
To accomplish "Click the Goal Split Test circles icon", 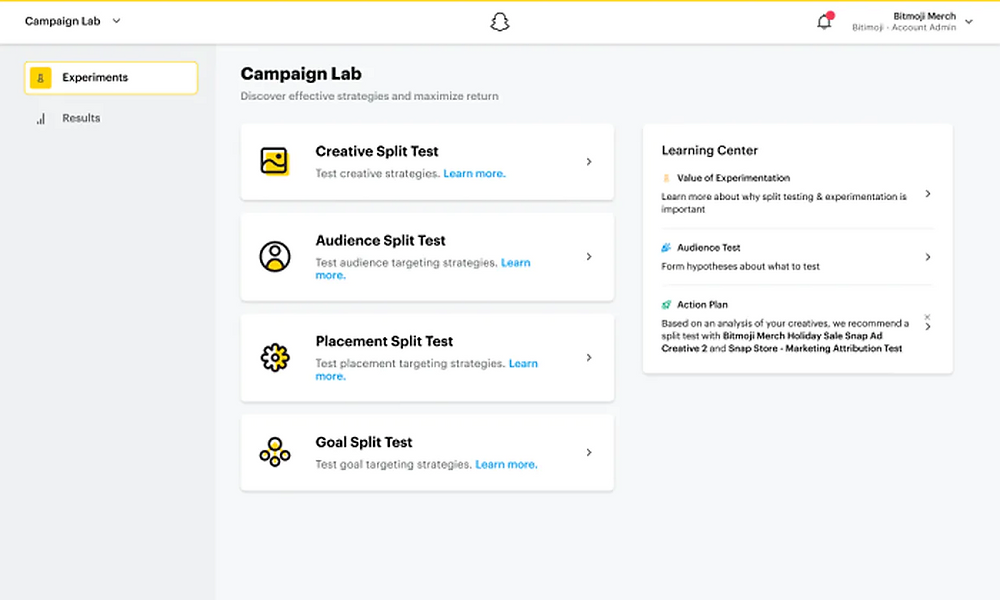I will pyautogui.click(x=275, y=452).
